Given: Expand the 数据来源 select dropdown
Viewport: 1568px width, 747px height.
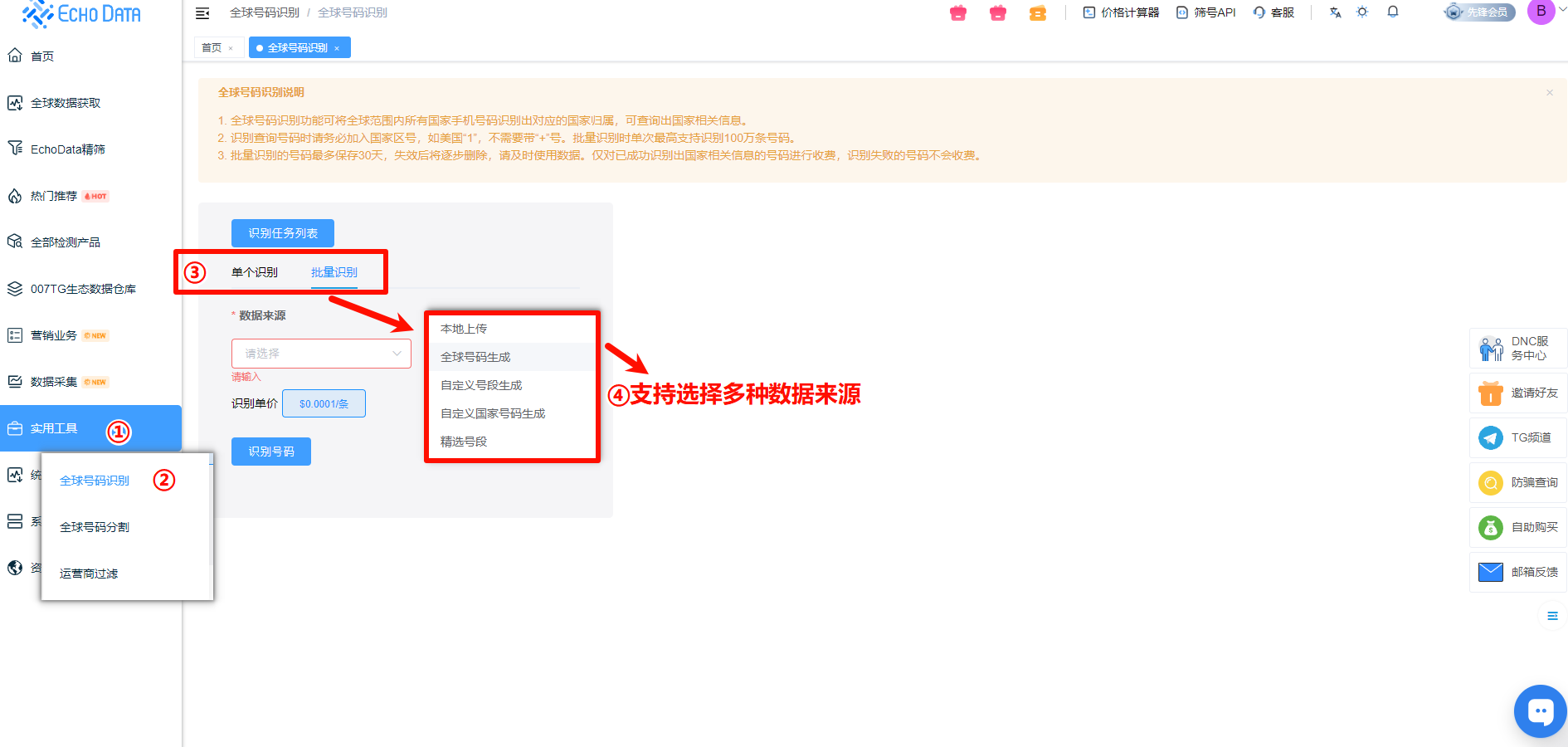Looking at the screenshot, I should [x=321, y=354].
